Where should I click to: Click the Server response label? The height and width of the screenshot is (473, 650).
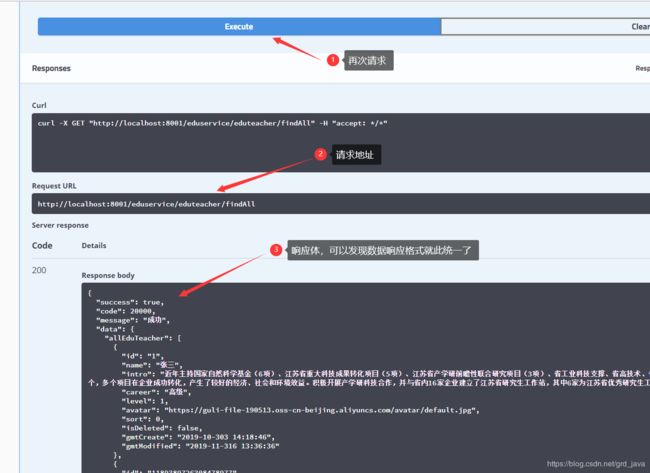click(60, 225)
